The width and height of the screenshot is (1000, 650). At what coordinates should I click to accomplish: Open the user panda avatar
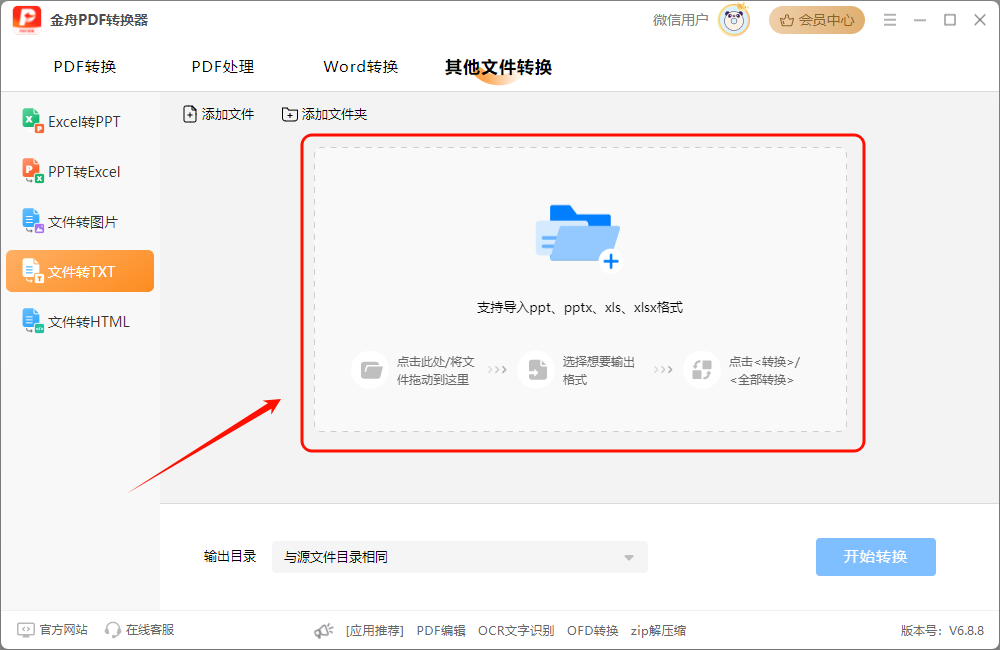(x=734, y=20)
